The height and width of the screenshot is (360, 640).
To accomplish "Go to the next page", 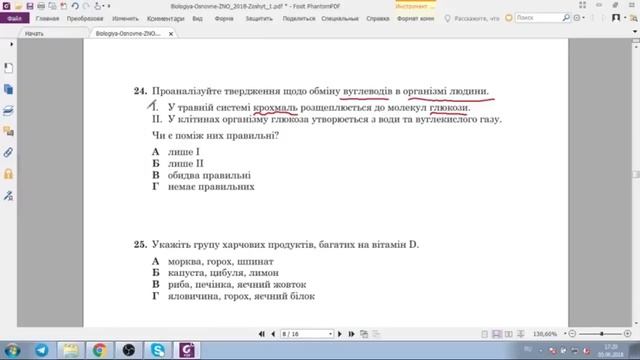I will (340, 334).
